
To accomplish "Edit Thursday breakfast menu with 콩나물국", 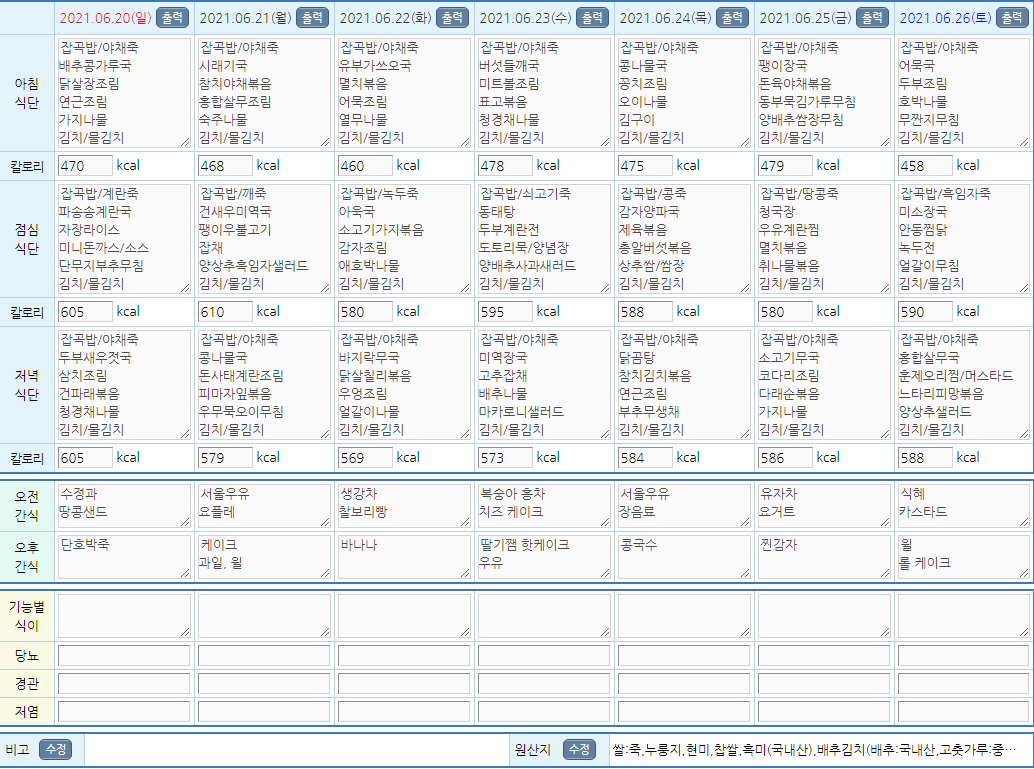I will click(x=684, y=93).
